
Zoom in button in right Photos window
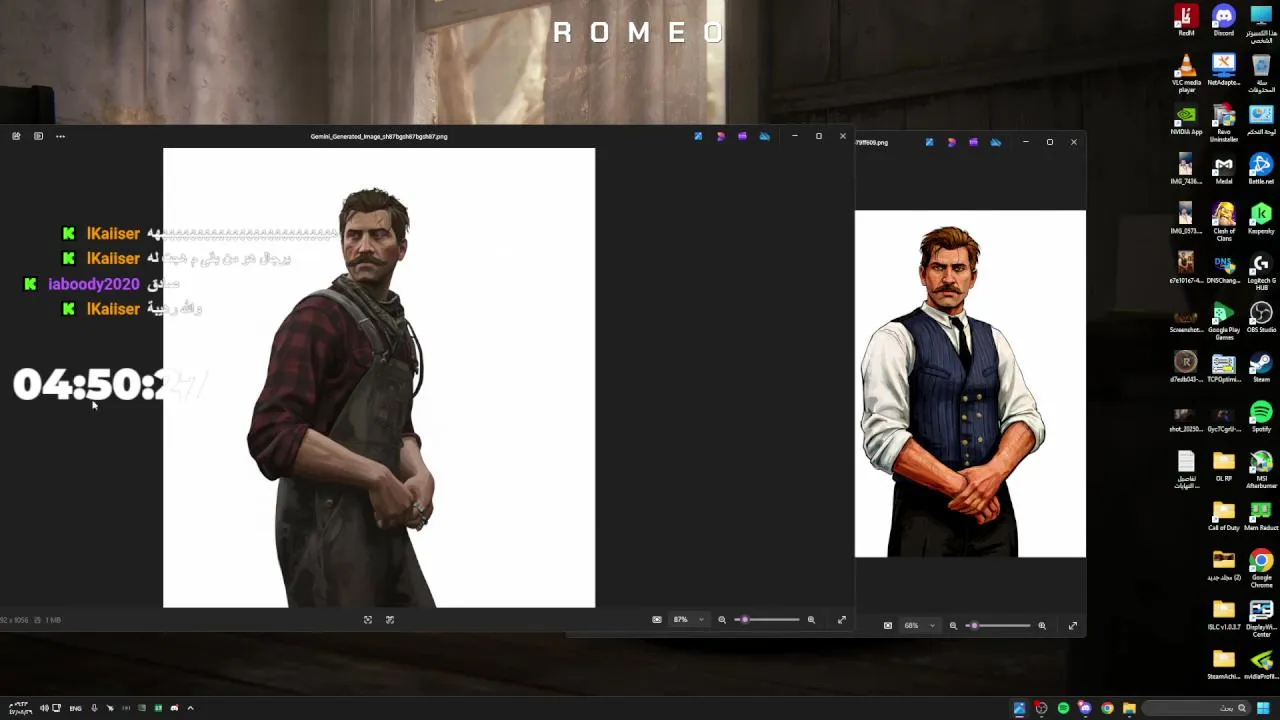pyautogui.click(x=1042, y=626)
